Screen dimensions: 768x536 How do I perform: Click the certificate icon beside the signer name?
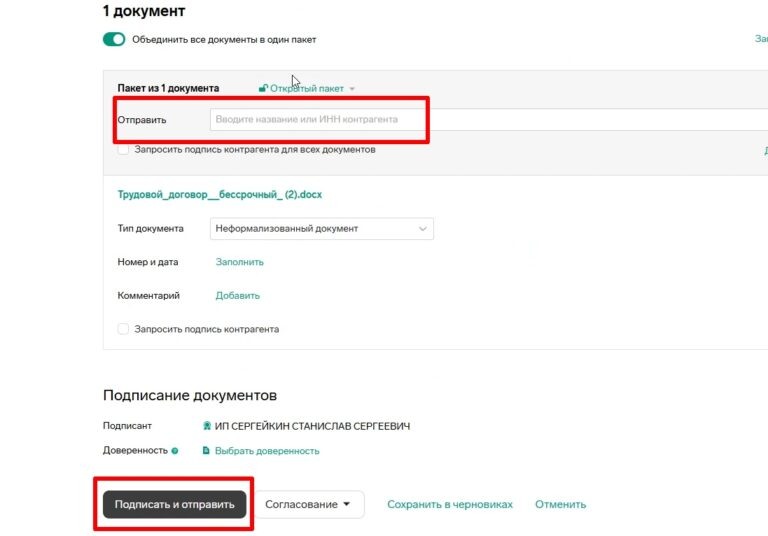207,426
